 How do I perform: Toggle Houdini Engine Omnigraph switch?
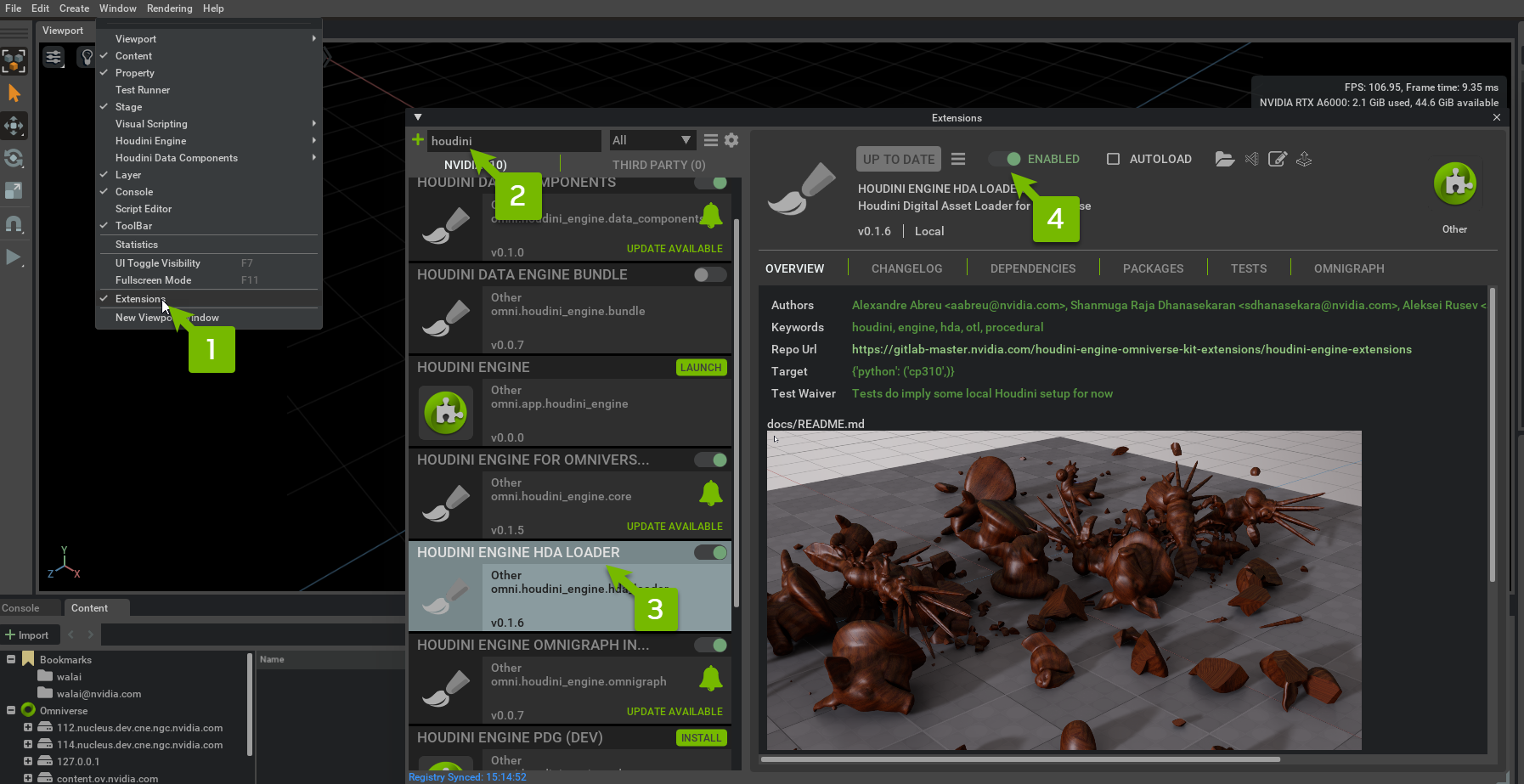click(x=710, y=645)
